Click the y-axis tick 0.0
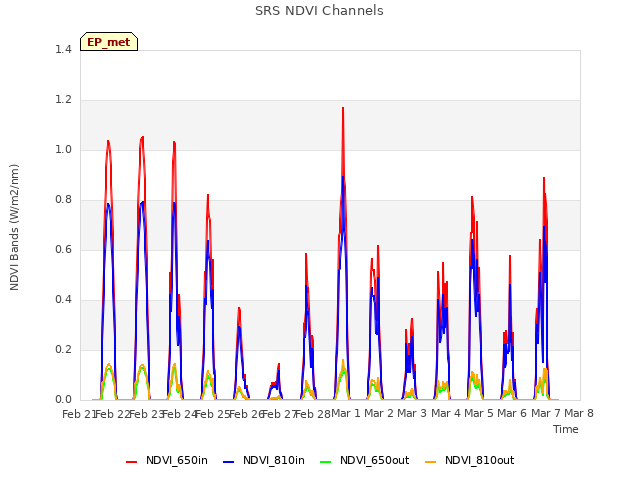 (x=63, y=400)
